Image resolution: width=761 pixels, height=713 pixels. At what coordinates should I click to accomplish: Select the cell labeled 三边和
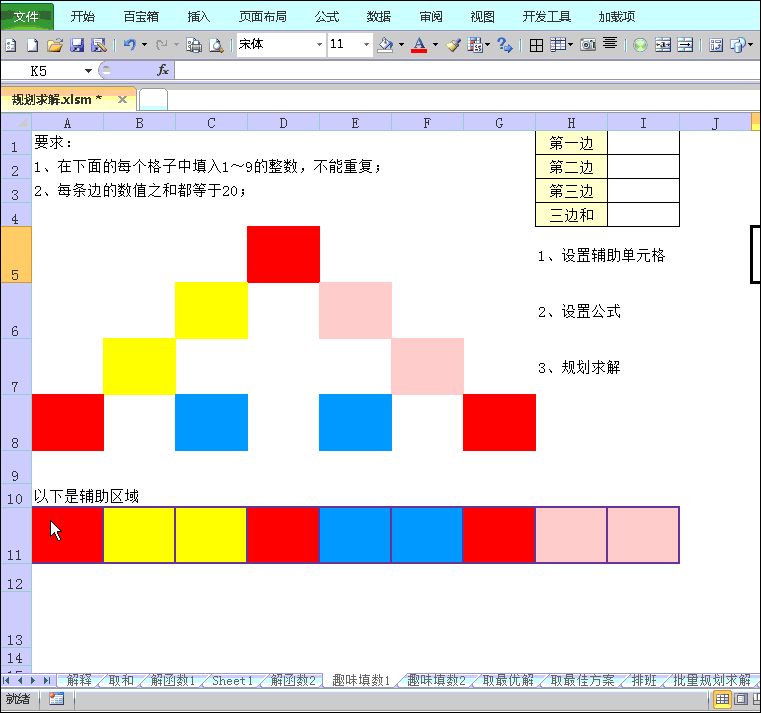pos(571,215)
